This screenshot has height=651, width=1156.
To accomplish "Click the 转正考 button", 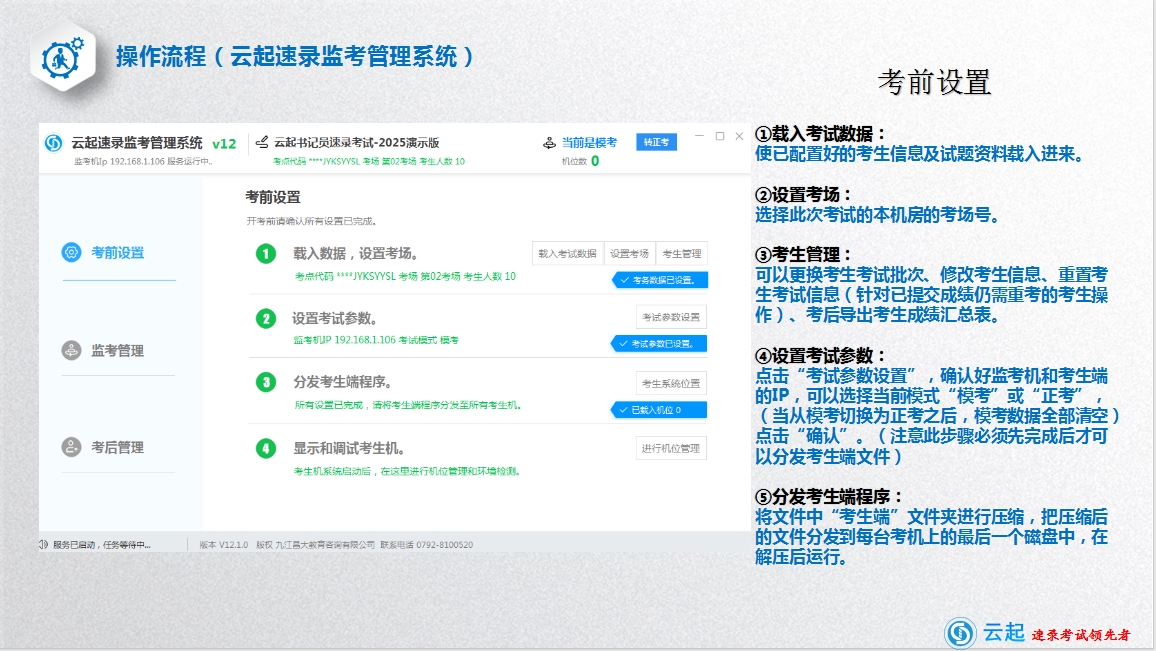I will coord(656,142).
